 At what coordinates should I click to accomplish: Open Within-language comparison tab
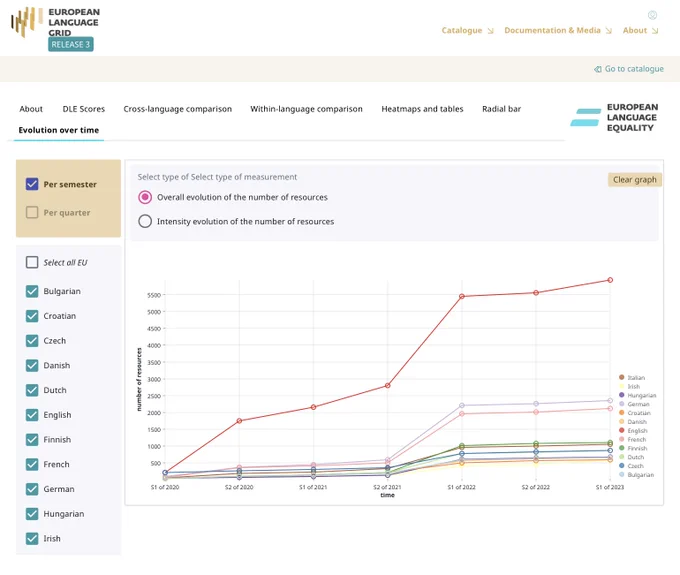point(306,109)
